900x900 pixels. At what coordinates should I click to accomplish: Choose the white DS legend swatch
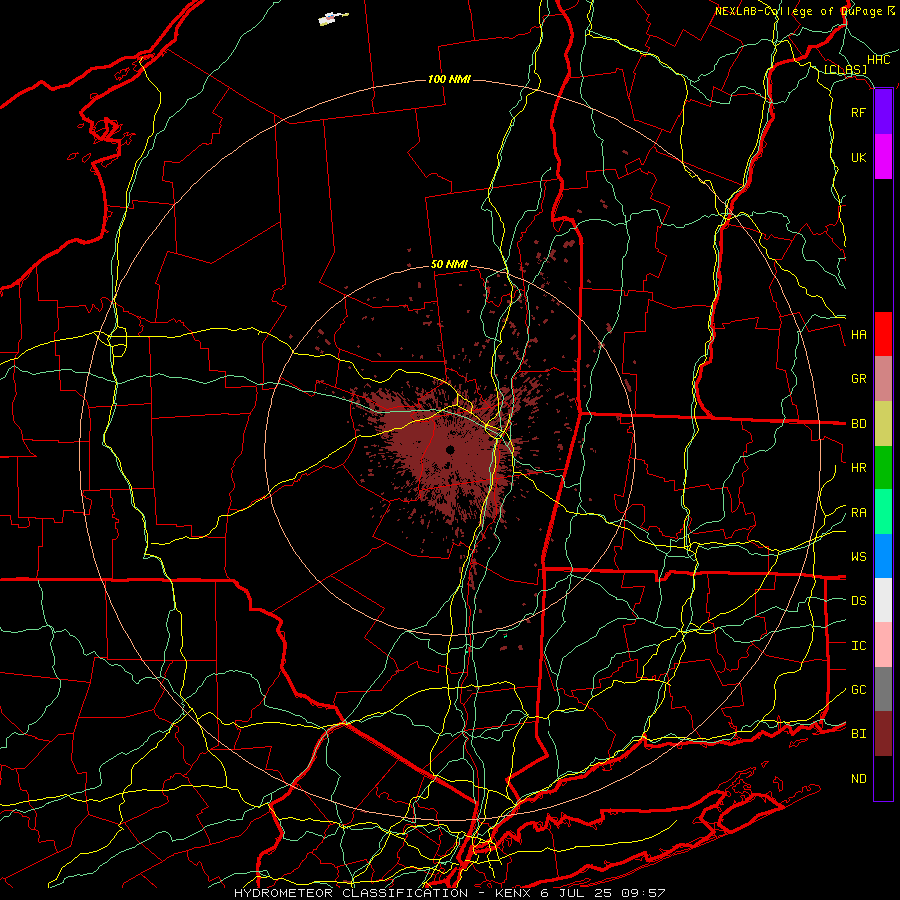coord(883,600)
